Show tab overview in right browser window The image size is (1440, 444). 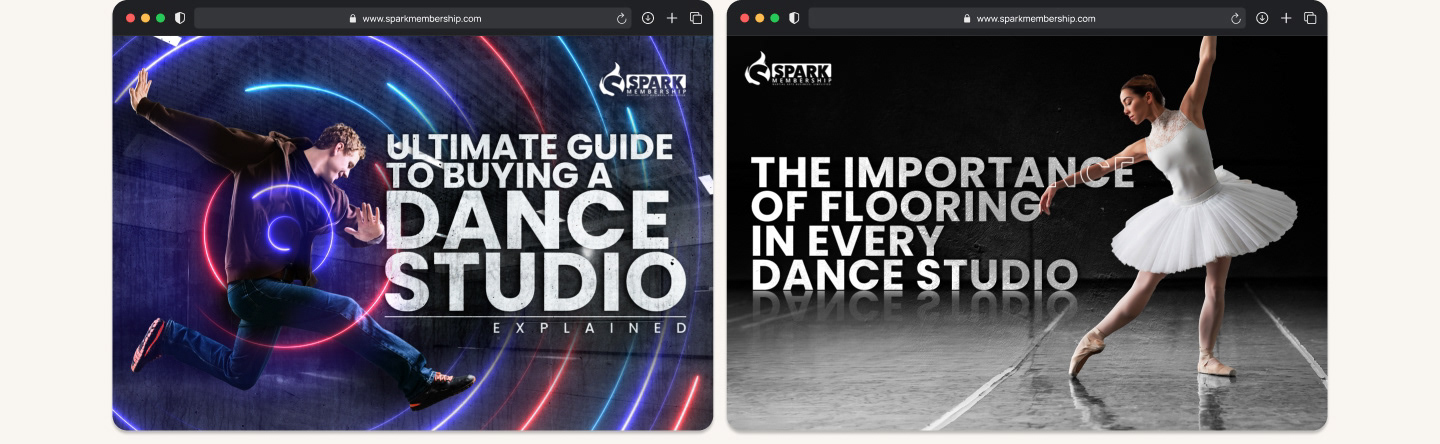pyautogui.click(x=1310, y=18)
